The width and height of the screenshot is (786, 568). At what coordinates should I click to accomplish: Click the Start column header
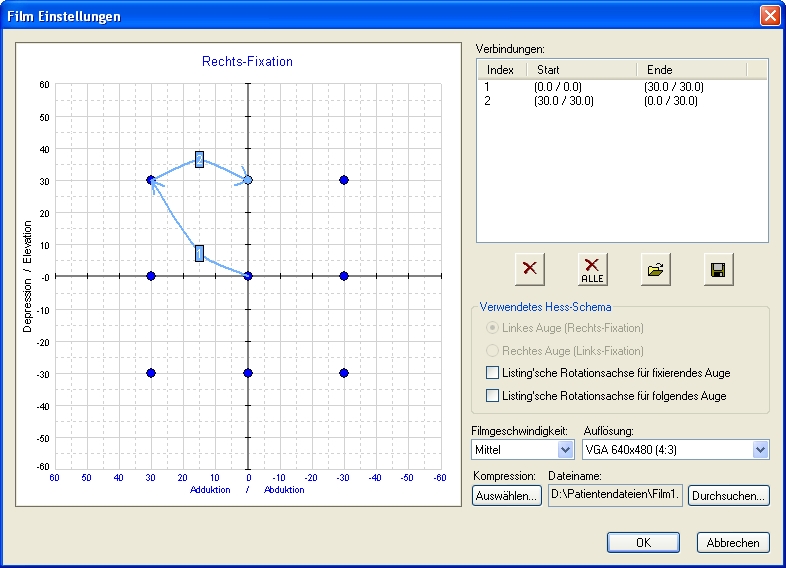581,70
